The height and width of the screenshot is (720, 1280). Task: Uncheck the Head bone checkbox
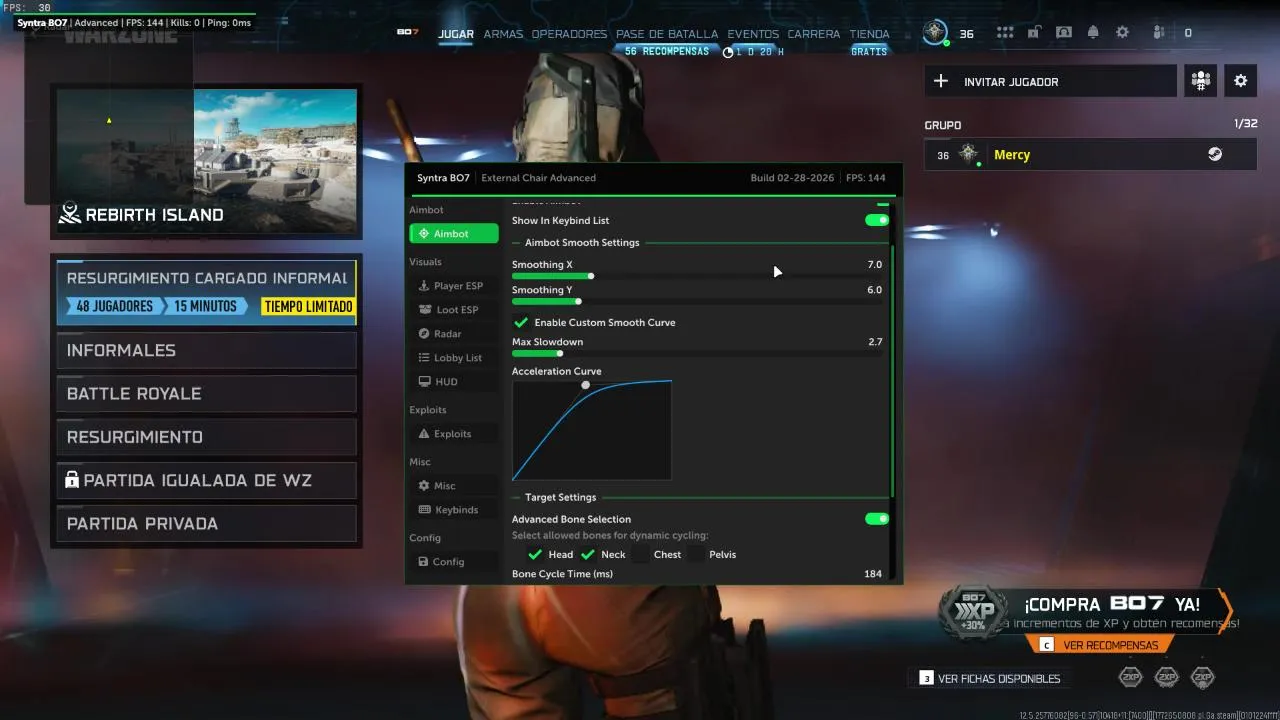[535, 555]
